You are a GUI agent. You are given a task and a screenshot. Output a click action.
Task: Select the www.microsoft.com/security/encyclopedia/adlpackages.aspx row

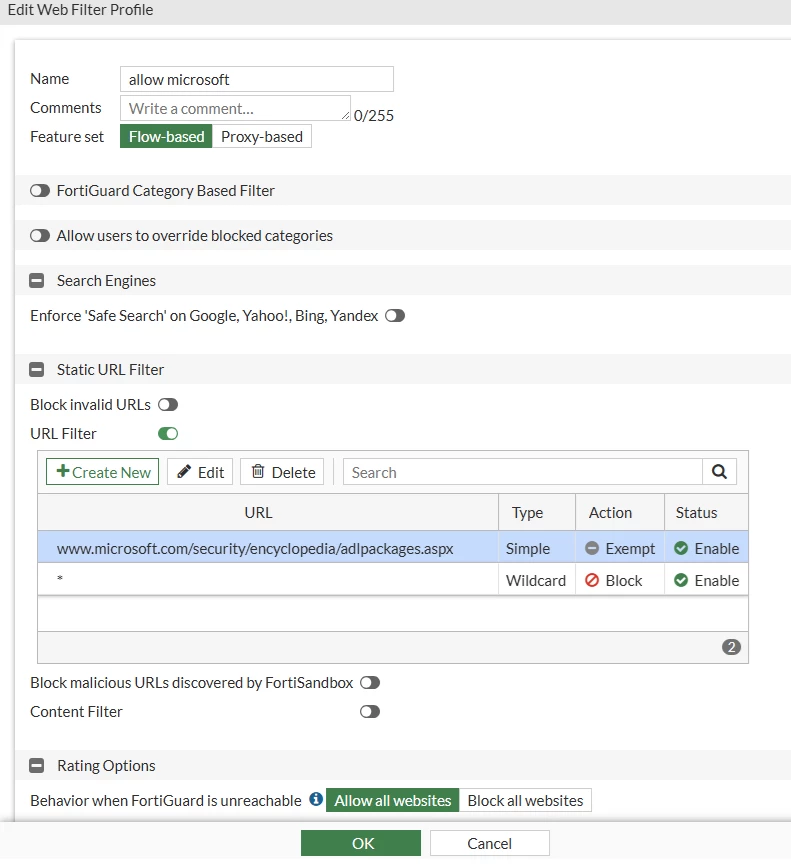393,548
